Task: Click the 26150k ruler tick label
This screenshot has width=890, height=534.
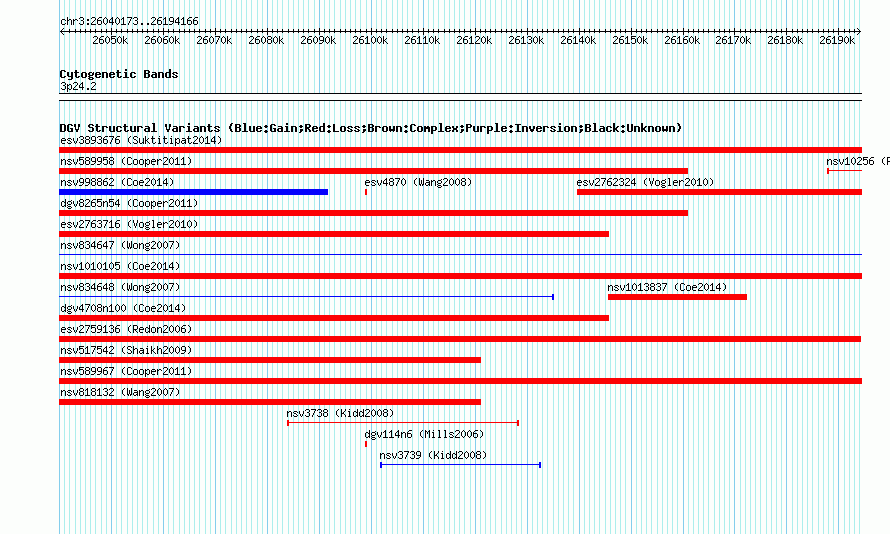Action: pyautogui.click(x=630, y=40)
